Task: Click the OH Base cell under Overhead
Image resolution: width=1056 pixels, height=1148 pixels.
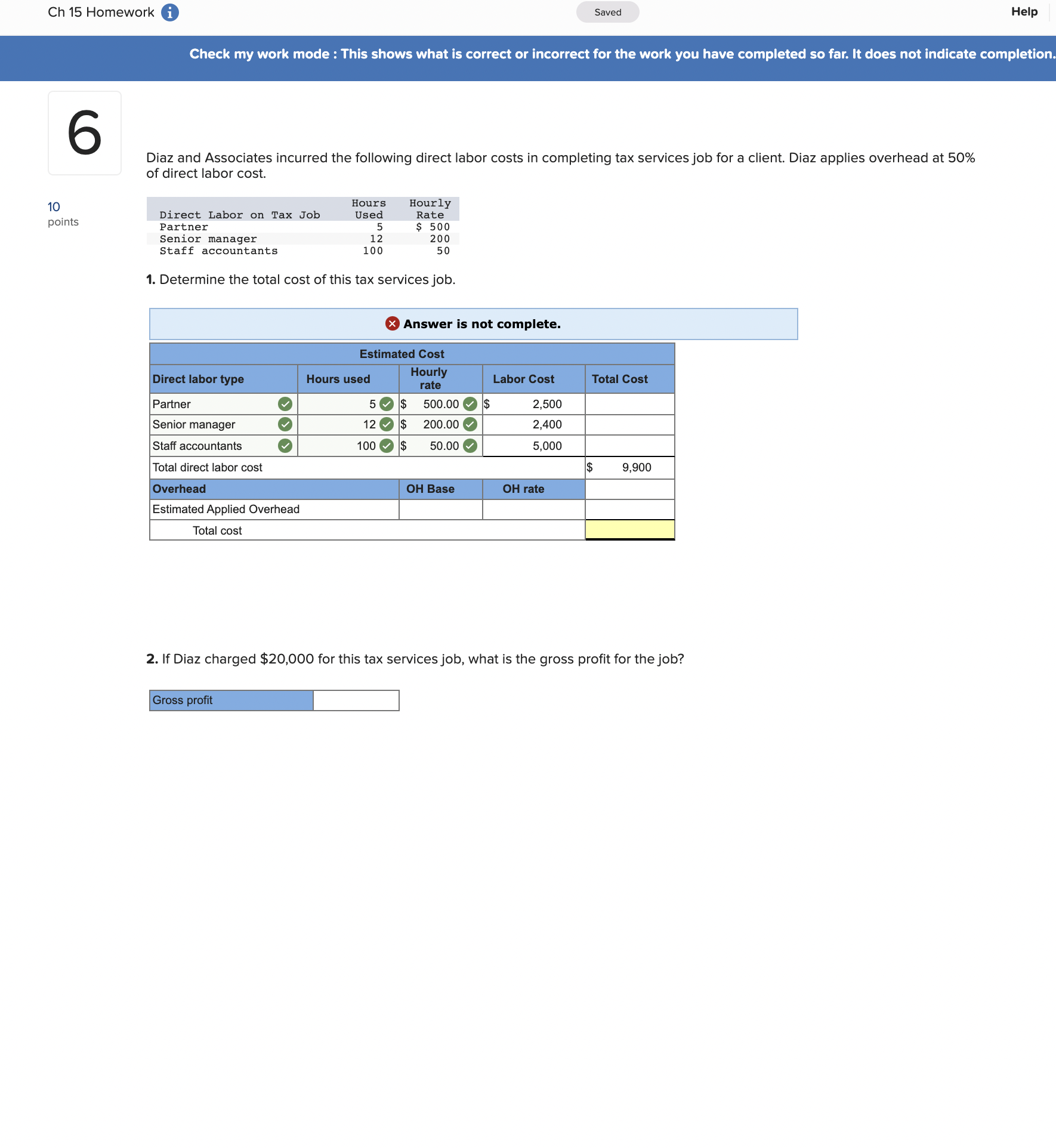Action: [x=439, y=509]
